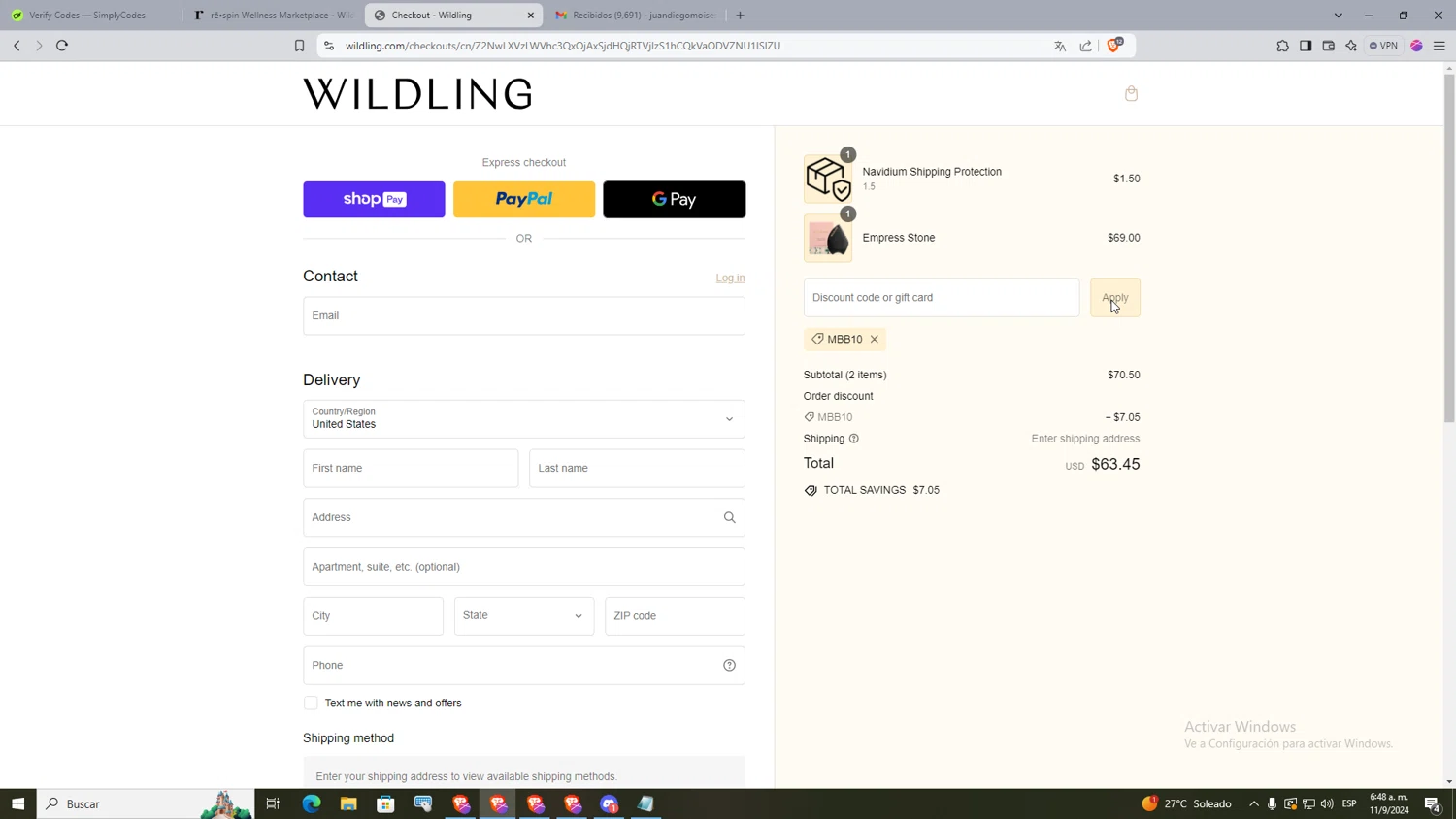Check Text me with news and offers
The width and height of the screenshot is (1456, 819).
pos(311,704)
